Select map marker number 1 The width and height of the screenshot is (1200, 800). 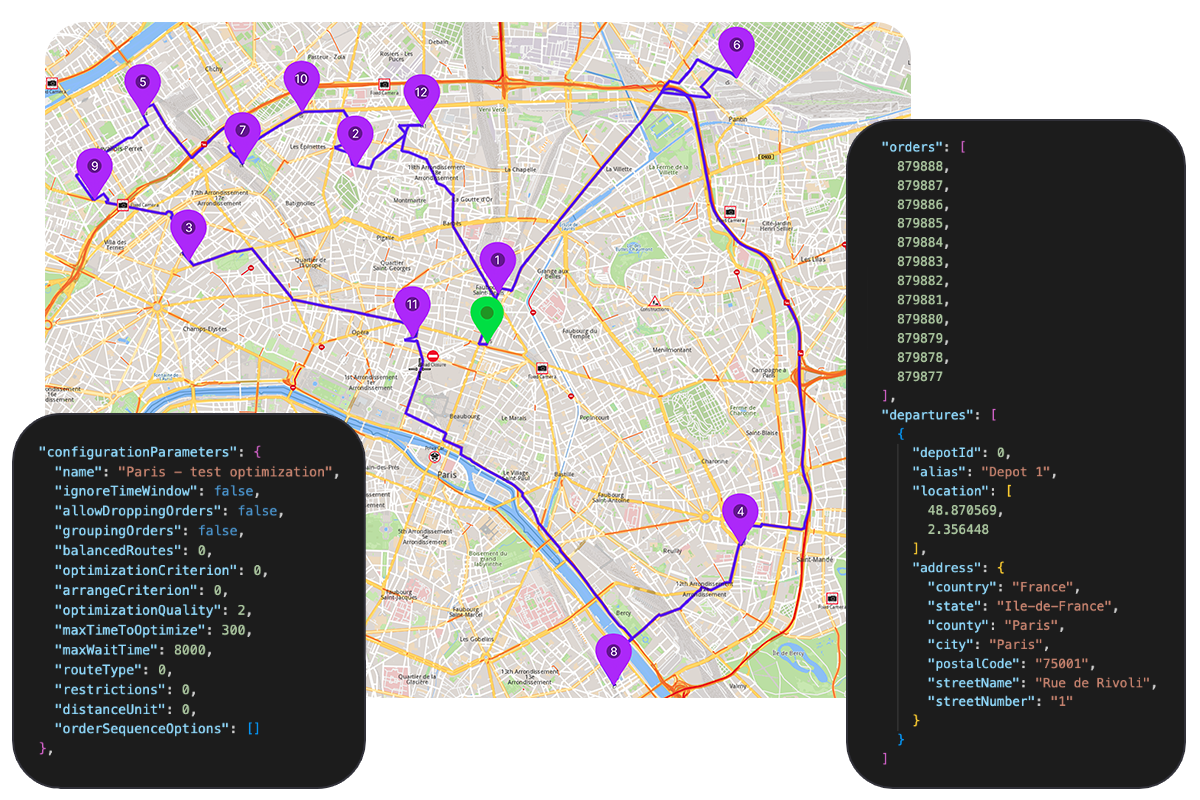pos(498,260)
